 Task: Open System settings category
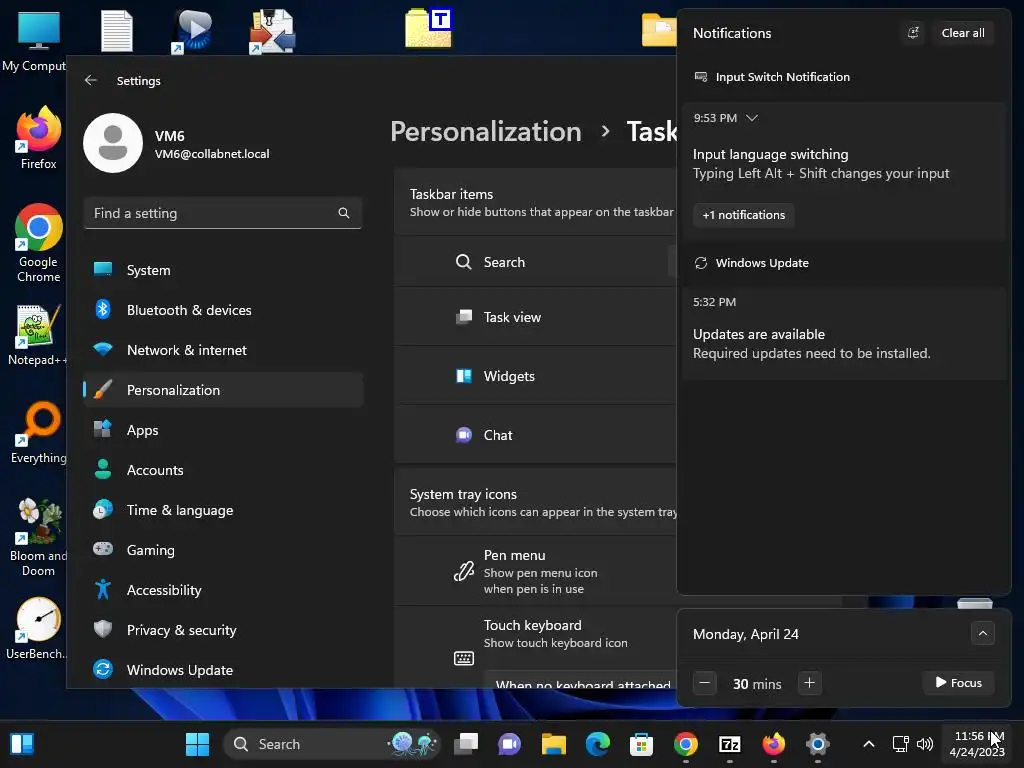[x=223, y=270]
